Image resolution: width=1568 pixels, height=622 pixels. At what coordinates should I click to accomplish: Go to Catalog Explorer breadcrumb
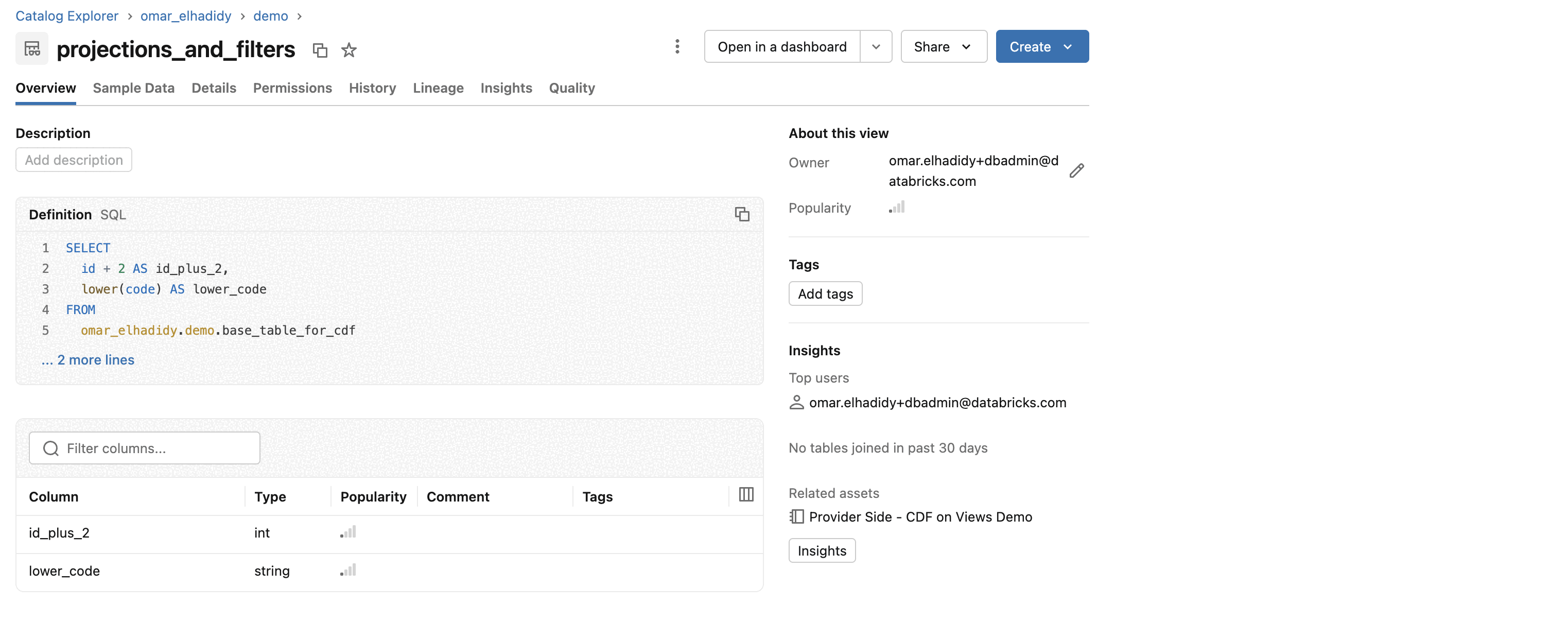pyautogui.click(x=67, y=16)
